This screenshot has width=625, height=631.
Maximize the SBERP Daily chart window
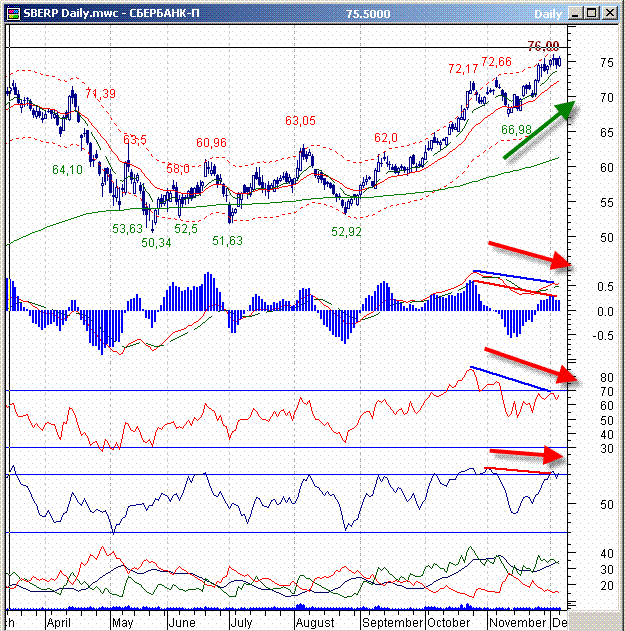pos(594,14)
